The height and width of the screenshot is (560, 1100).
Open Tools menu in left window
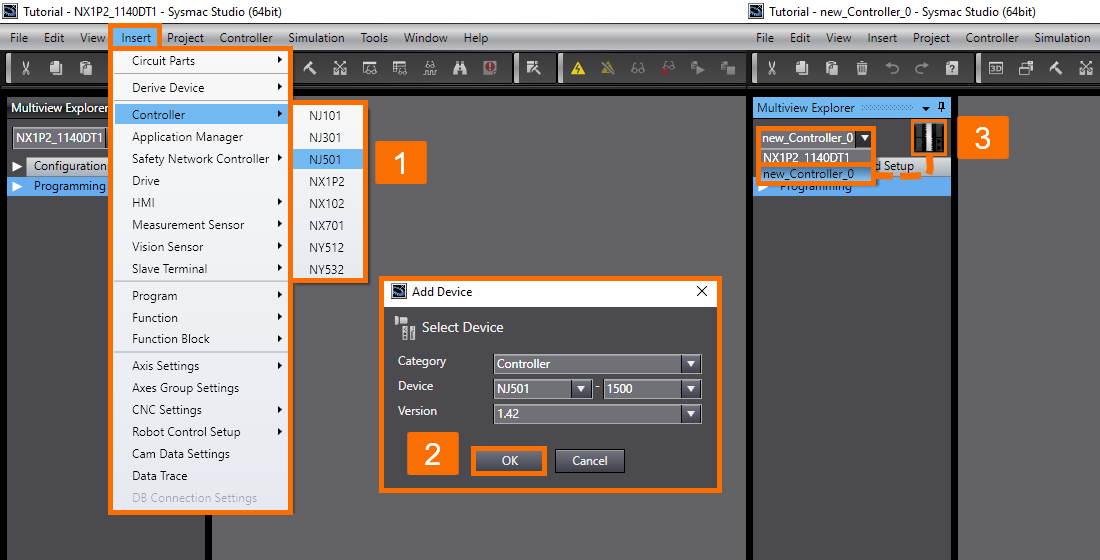pos(374,38)
